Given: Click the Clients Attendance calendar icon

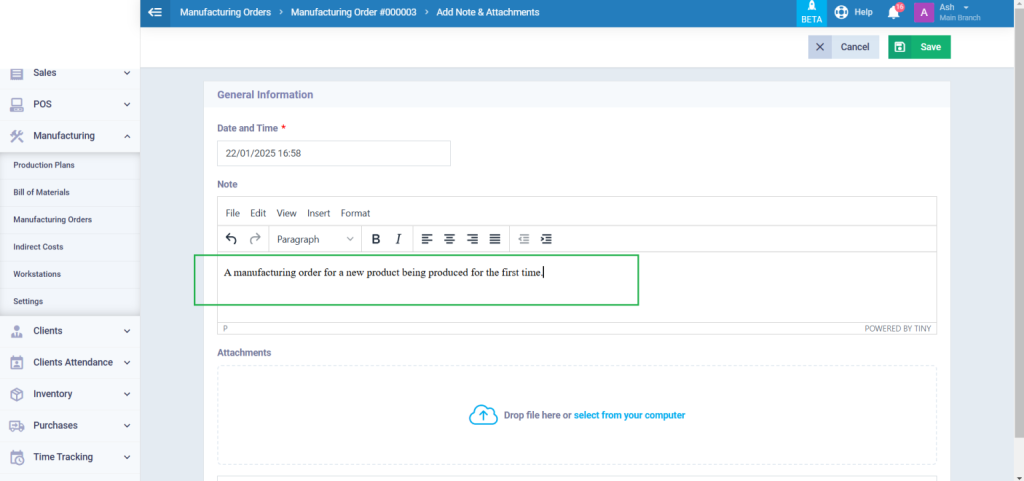Looking at the screenshot, I should (17, 362).
